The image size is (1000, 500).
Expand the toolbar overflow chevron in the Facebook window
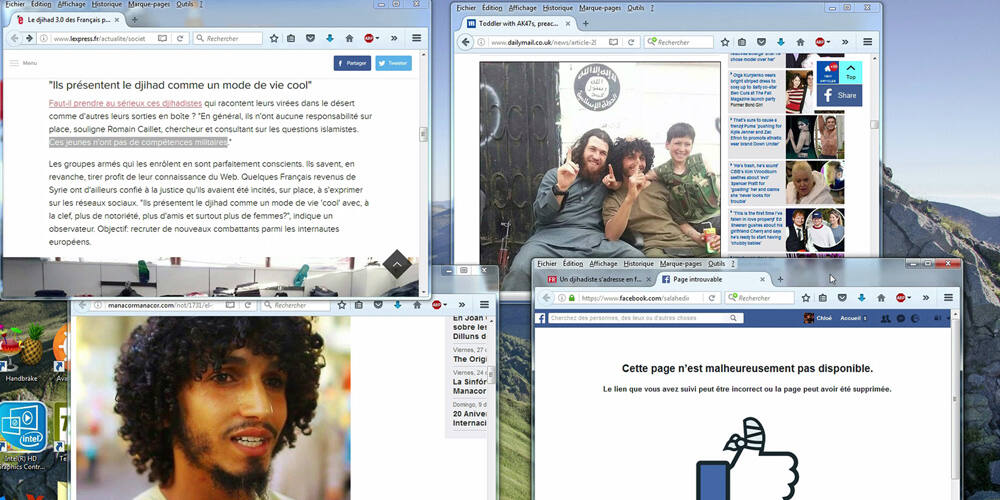(x=925, y=298)
